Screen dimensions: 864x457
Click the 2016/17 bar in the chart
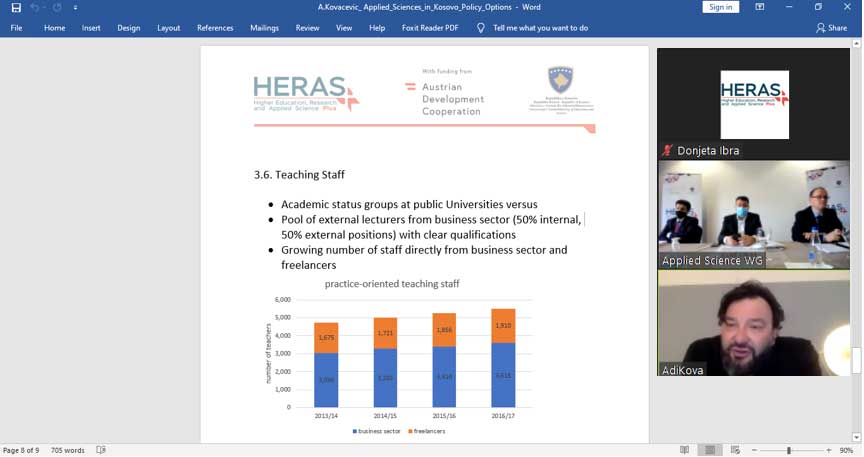[x=503, y=358]
